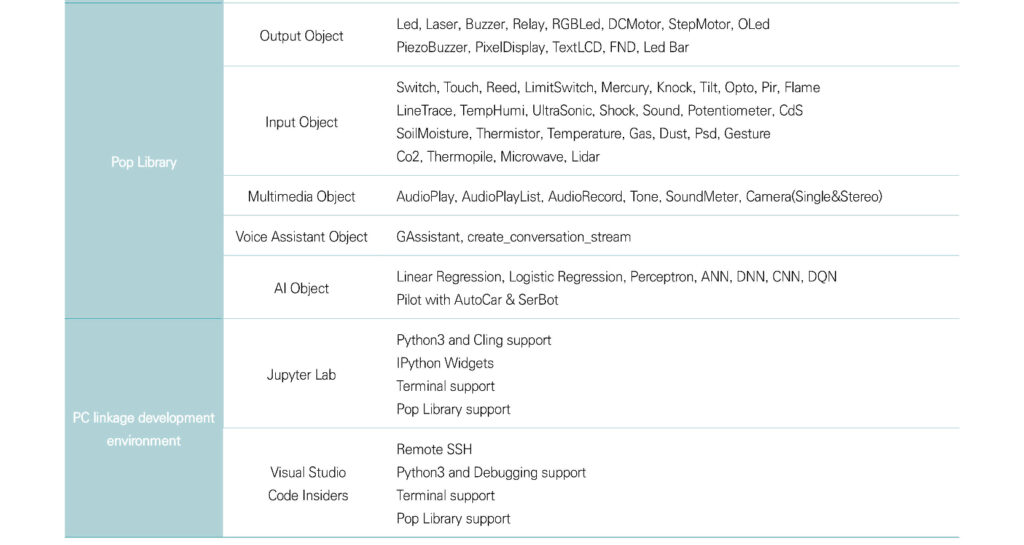Click Python3 and Debugging support line
Screen dimensions: 1024x545
[x=490, y=473]
